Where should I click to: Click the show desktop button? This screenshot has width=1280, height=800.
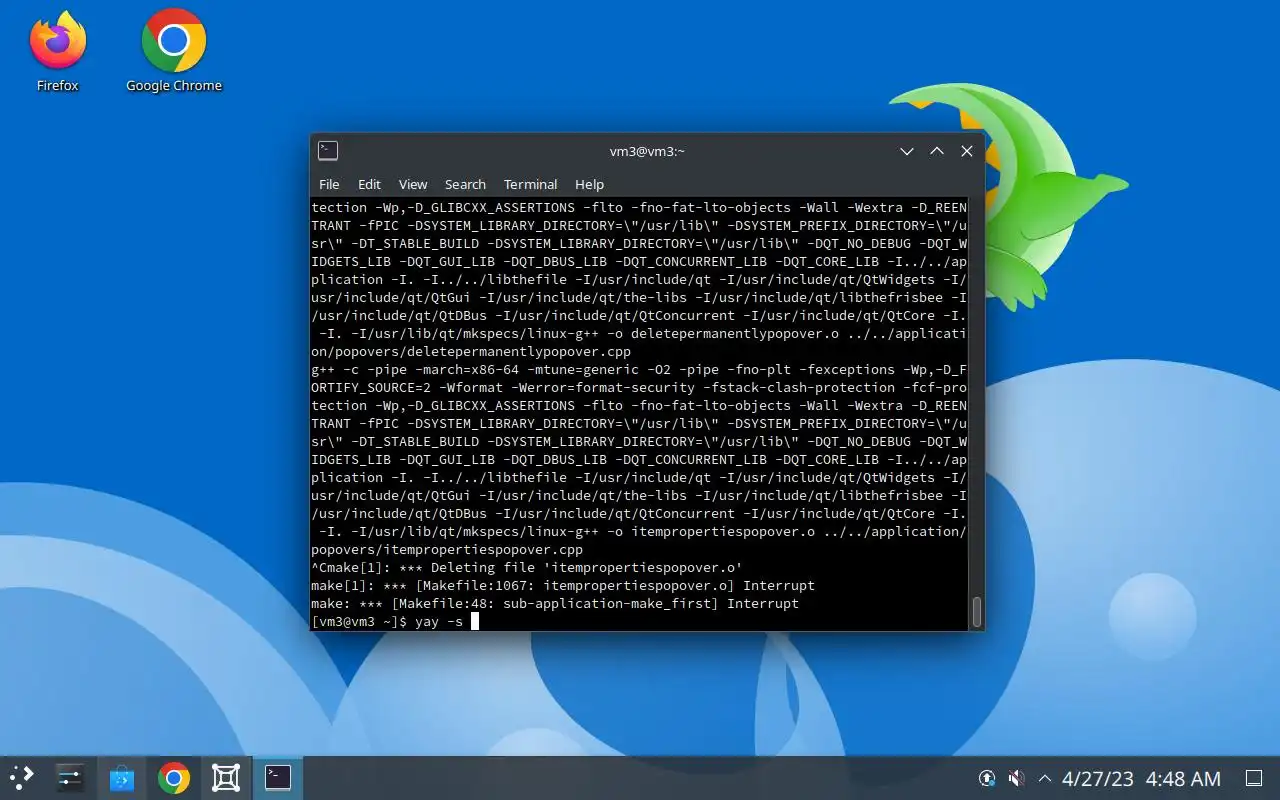(x=1253, y=778)
